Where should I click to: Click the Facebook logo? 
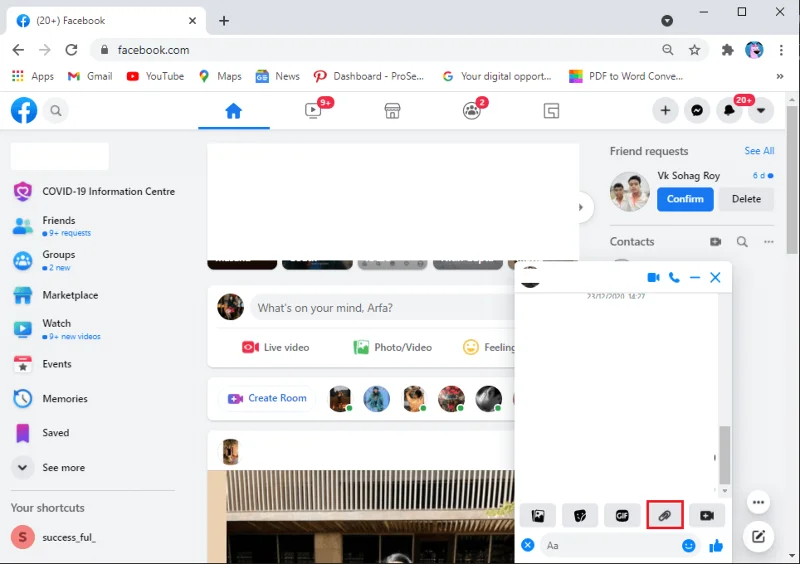[24, 110]
